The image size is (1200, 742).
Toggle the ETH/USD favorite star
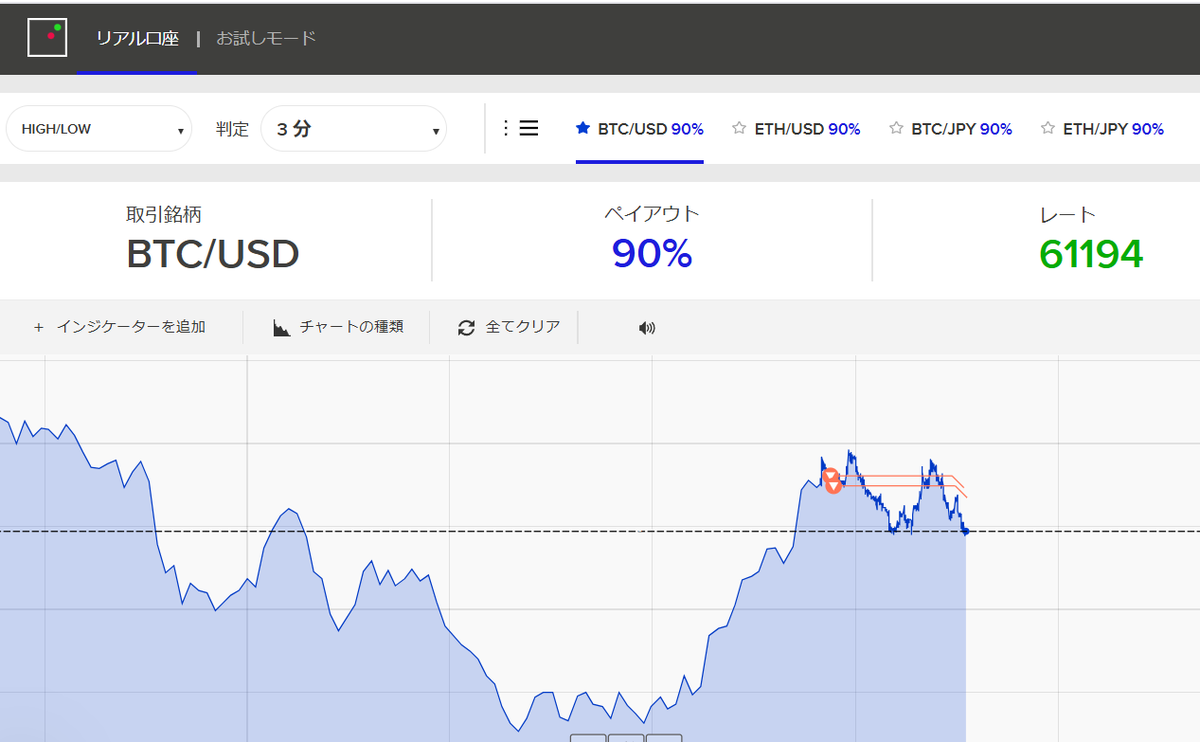[x=739, y=128]
